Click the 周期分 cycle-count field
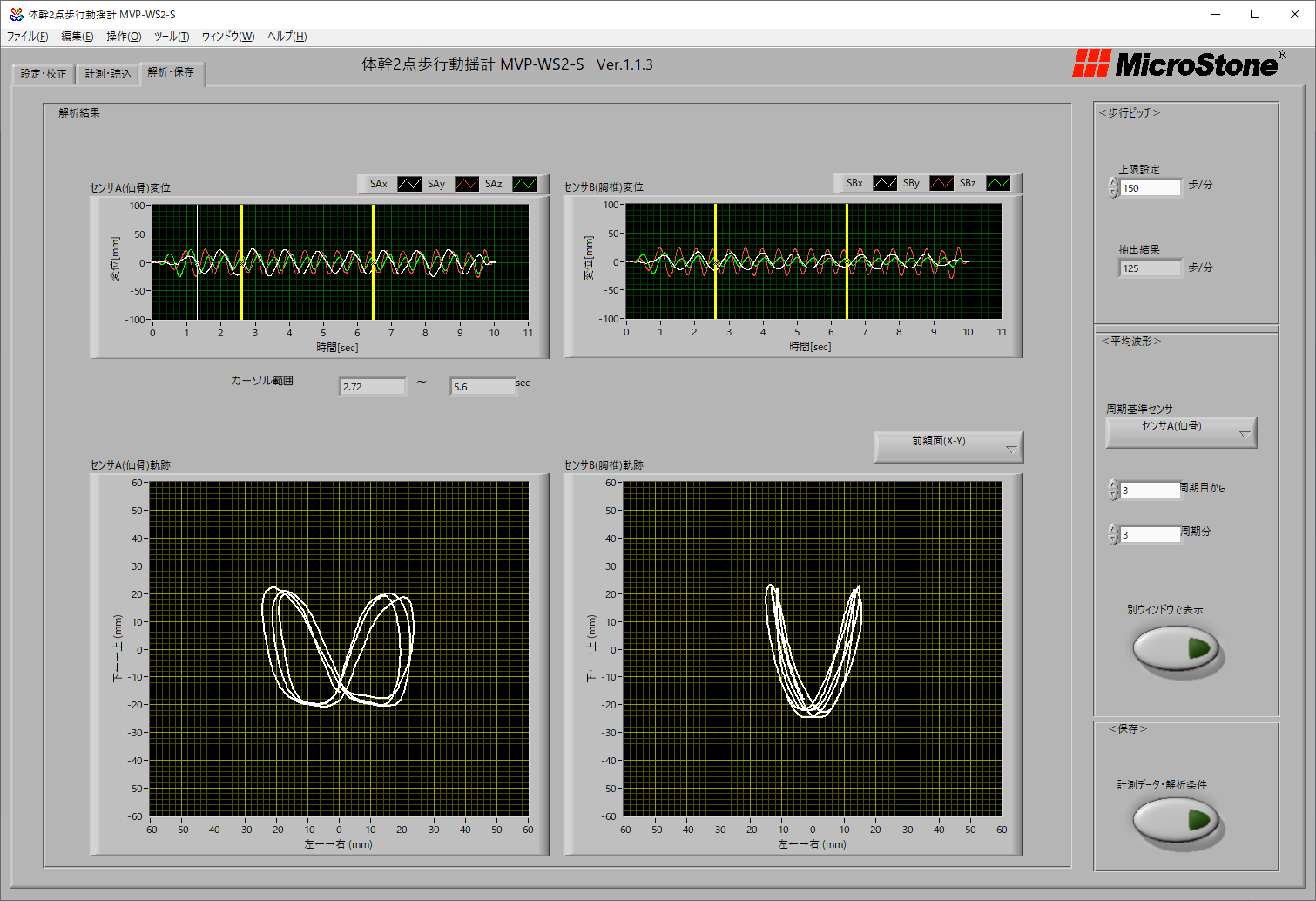 pyautogui.click(x=1150, y=534)
